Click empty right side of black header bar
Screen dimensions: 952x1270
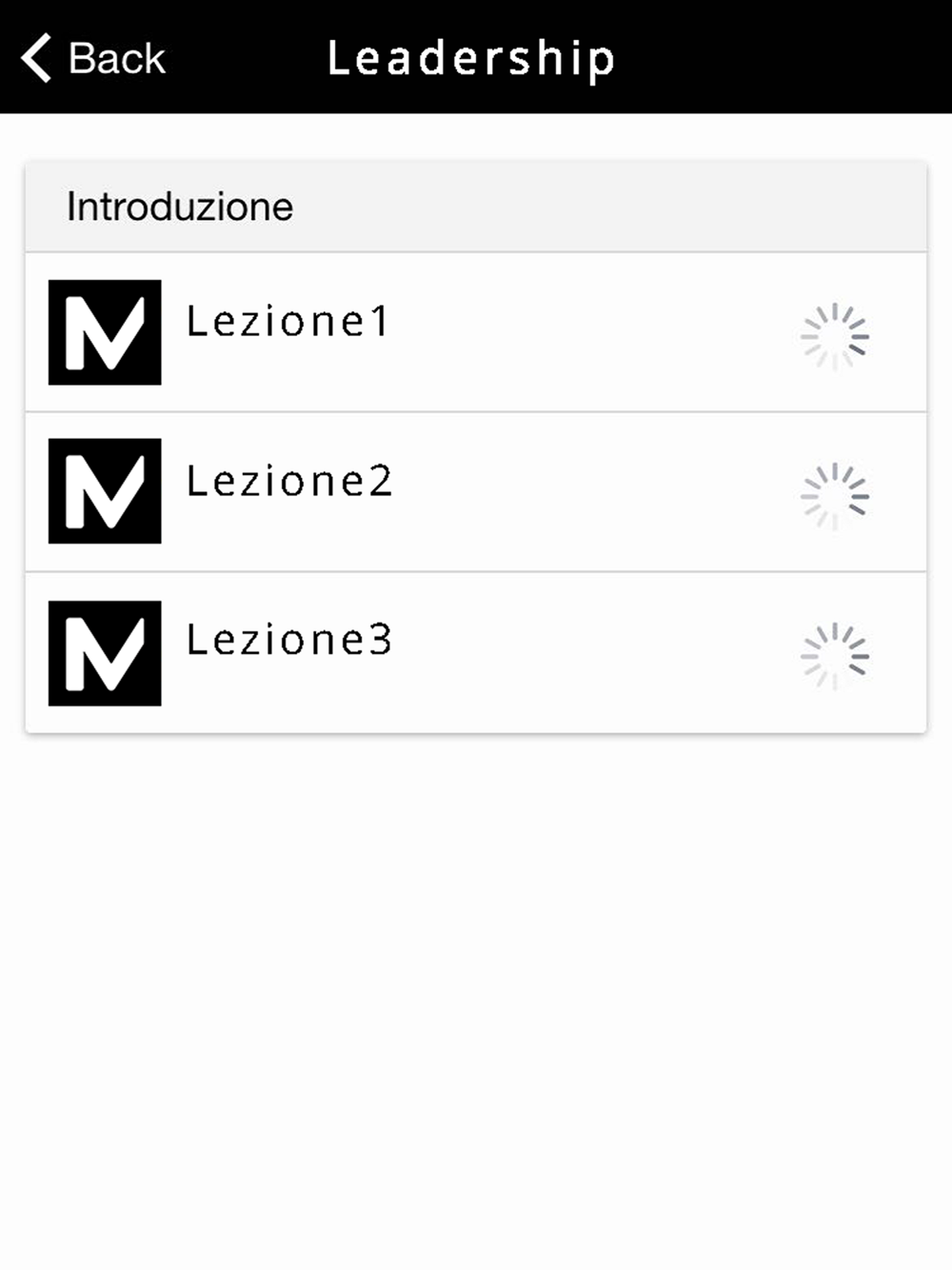pyautogui.click(x=809, y=57)
